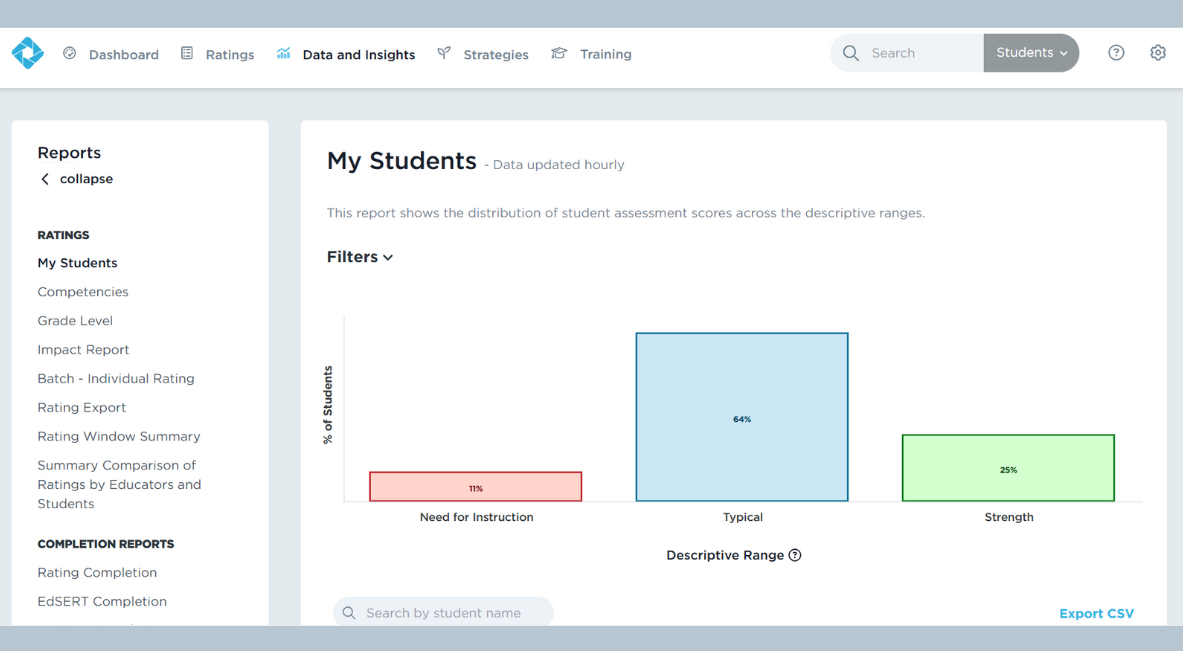Collapse the Reports sidebar
The image size is (1183, 651).
pyautogui.click(x=76, y=179)
